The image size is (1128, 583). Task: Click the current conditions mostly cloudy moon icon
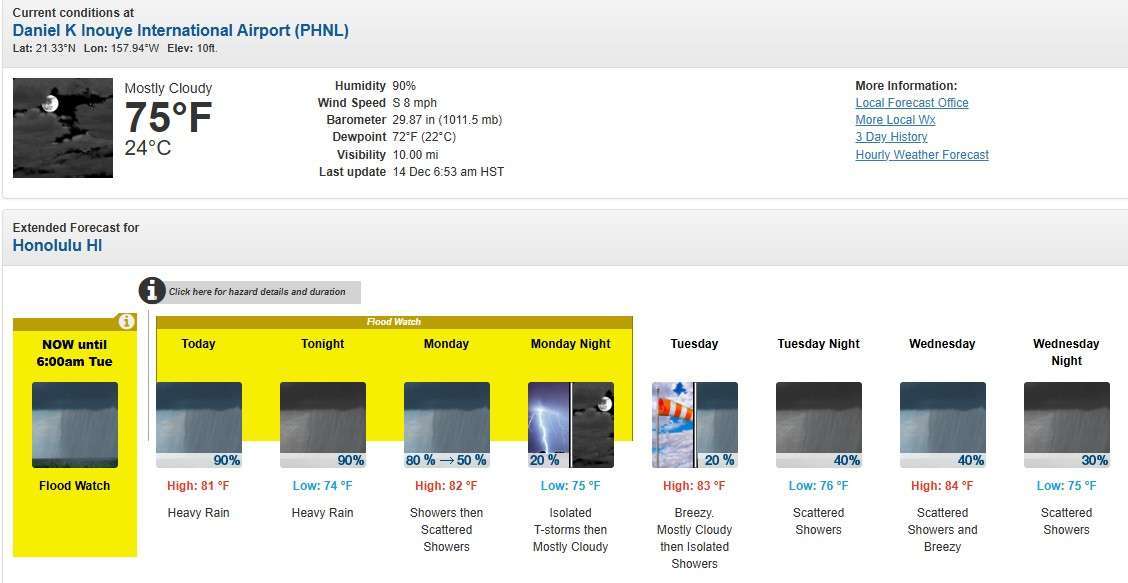pyautogui.click(x=62, y=128)
